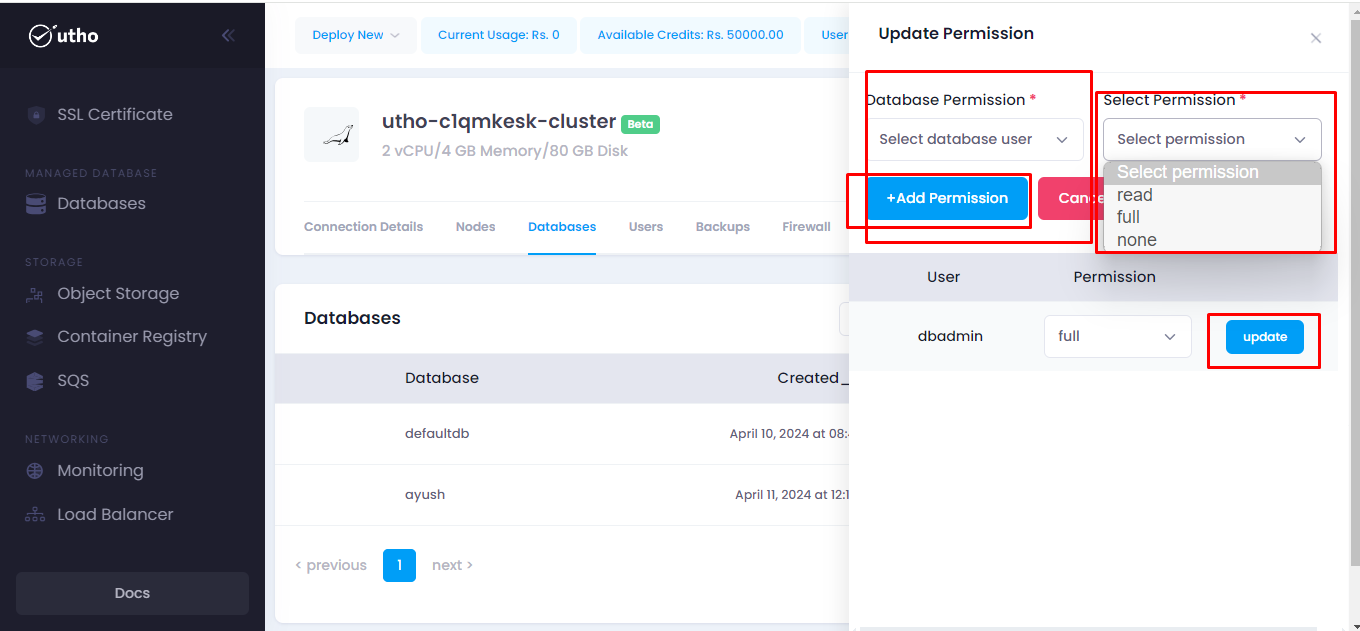
Task: Open Databases in sidebar
Action: (x=101, y=204)
